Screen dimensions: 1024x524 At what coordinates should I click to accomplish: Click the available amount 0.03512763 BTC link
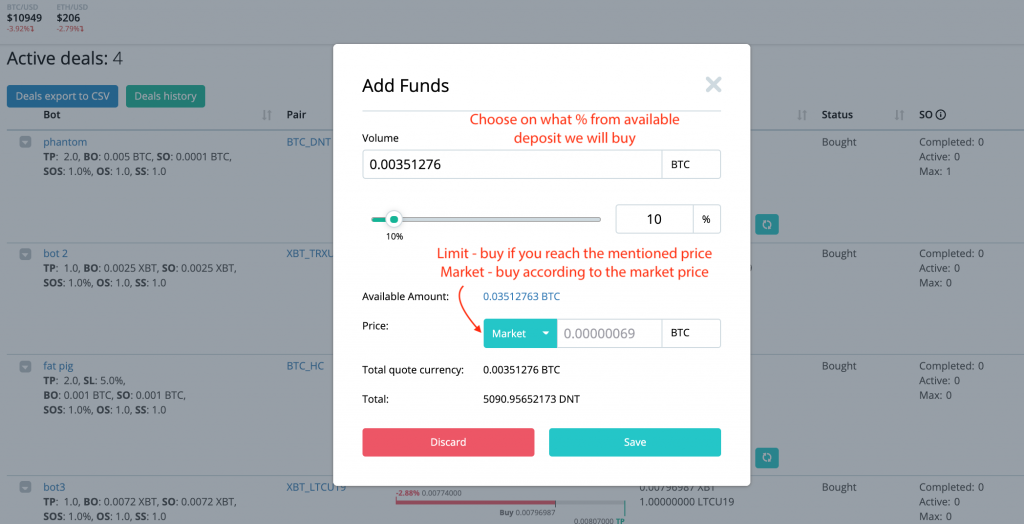pos(521,296)
